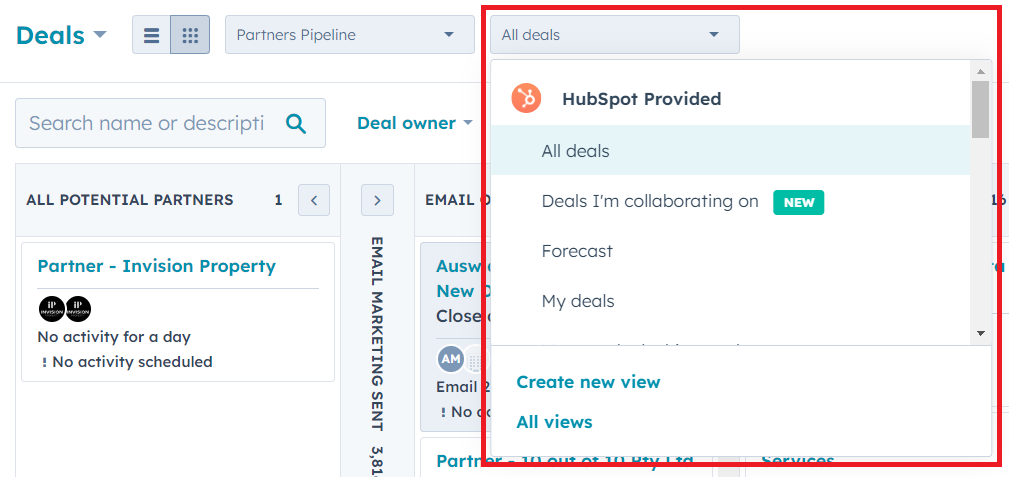The width and height of the screenshot is (1009, 477).
Task: Switch to board grid view icon
Action: tap(190, 35)
